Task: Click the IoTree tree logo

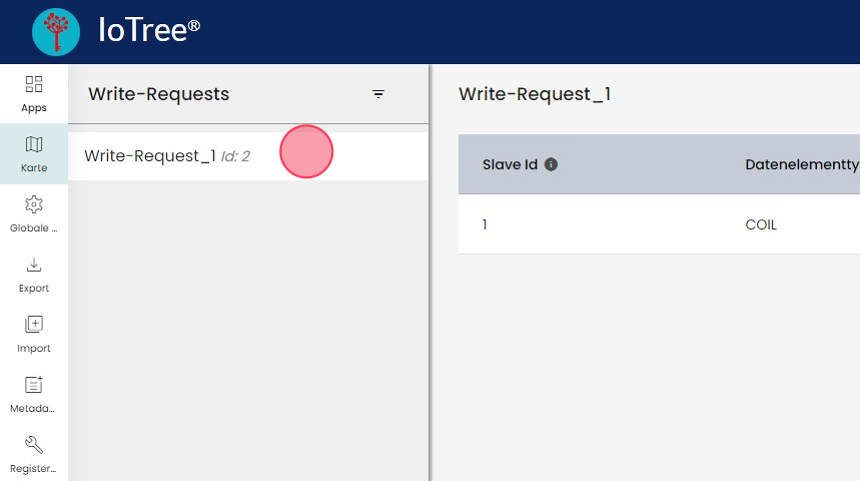Action: pos(56,32)
